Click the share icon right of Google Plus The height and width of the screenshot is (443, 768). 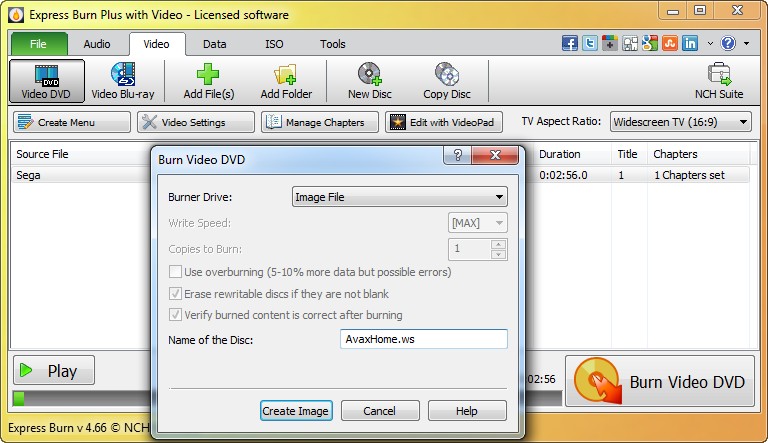(630, 44)
